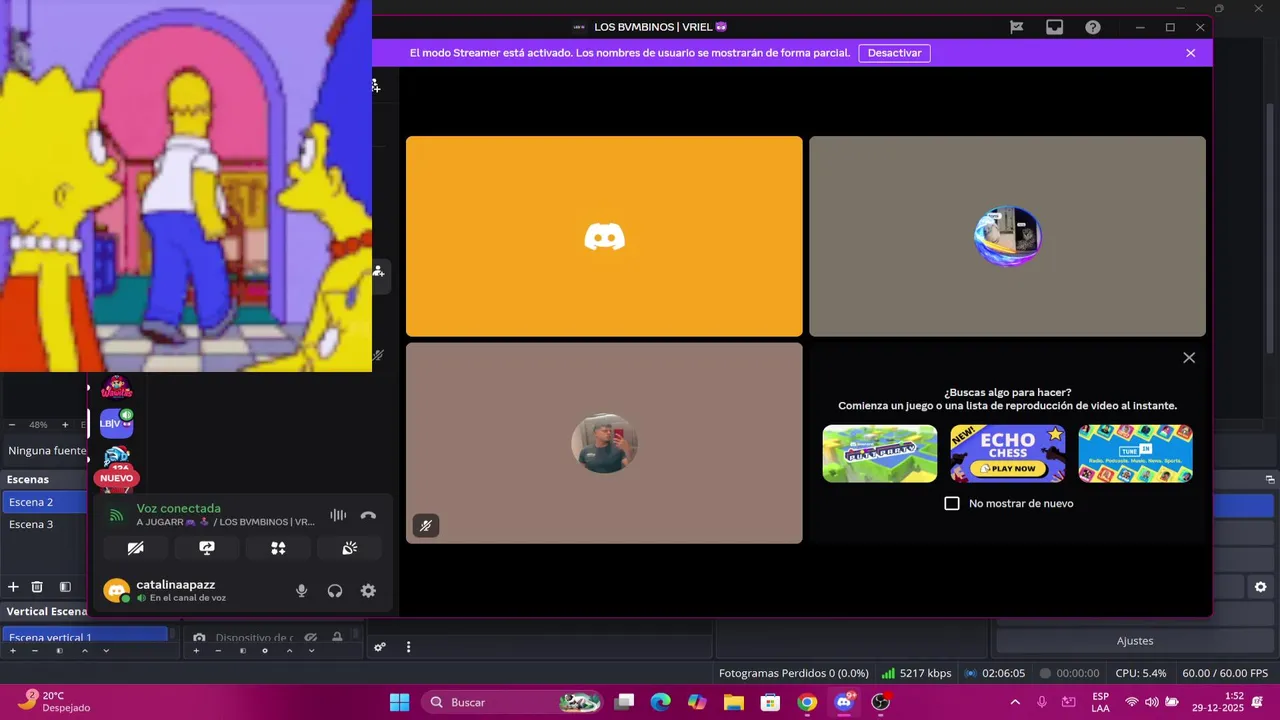Select the participant tile with swirl avatar
Viewport: 1280px width, 720px height.
(1007, 236)
